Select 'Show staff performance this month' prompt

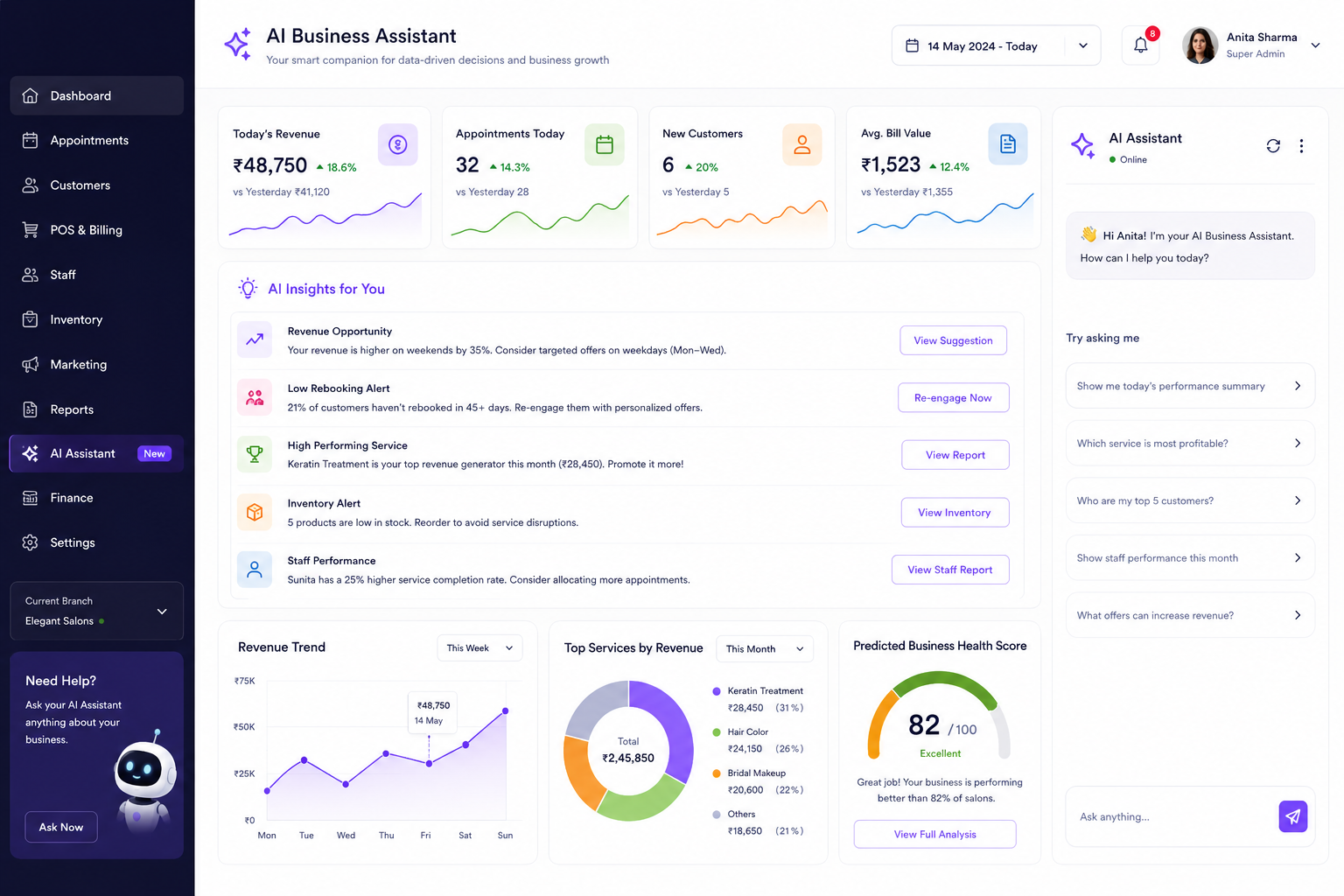(1190, 558)
